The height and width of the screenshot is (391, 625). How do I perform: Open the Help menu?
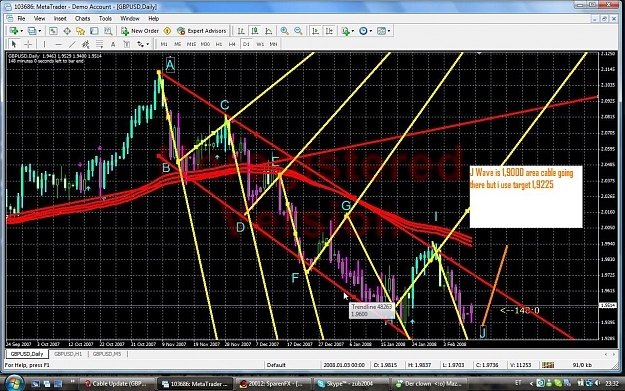[153, 18]
